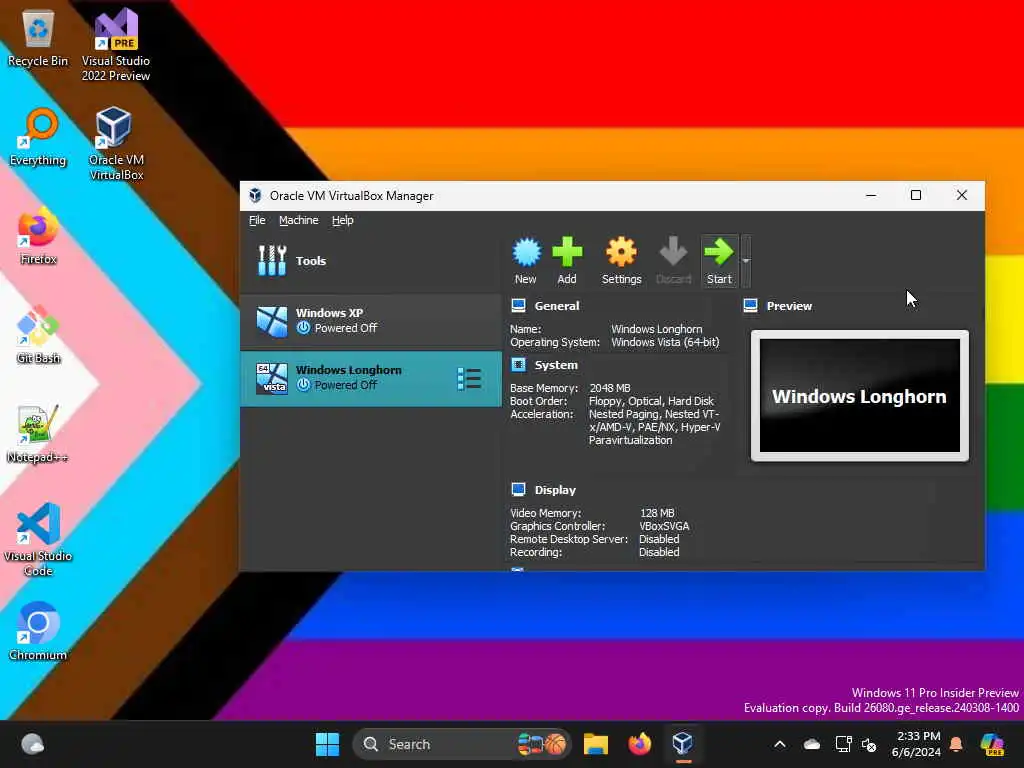Select the Recycle Bin desktop icon
The width and height of the screenshot is (1024, 768).
38,39
